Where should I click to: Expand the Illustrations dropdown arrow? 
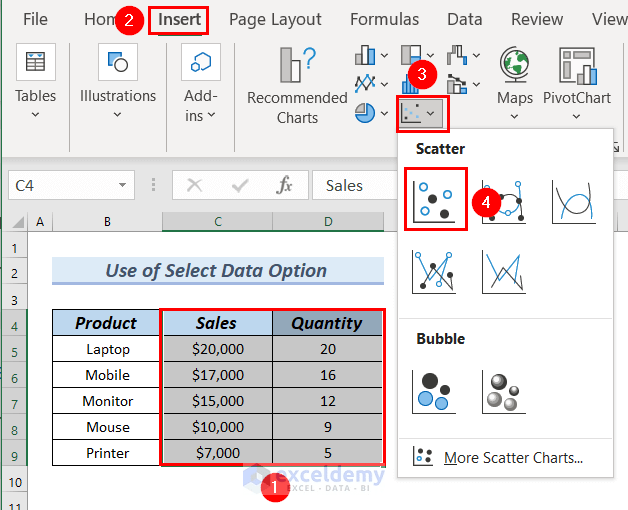pos(117,115)
